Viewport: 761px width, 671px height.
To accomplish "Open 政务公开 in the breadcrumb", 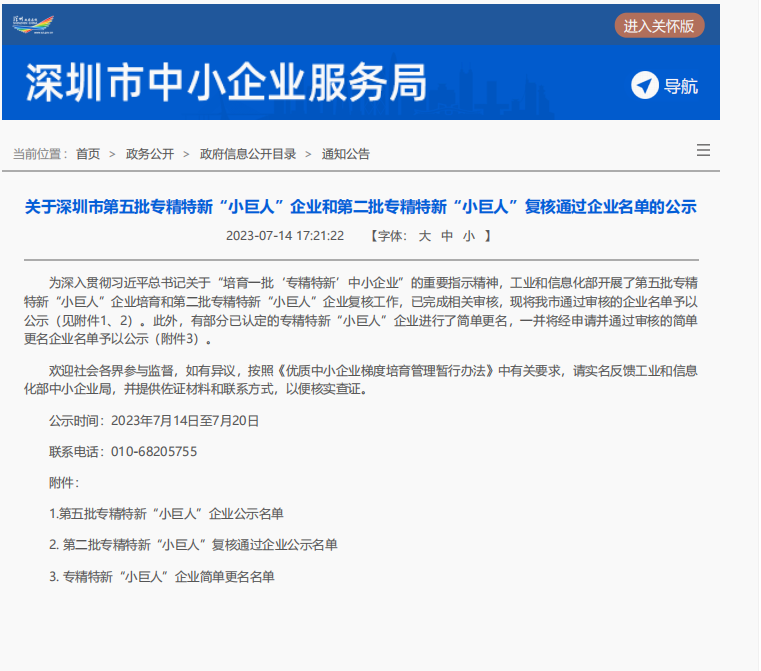I will tap(150, 154).
